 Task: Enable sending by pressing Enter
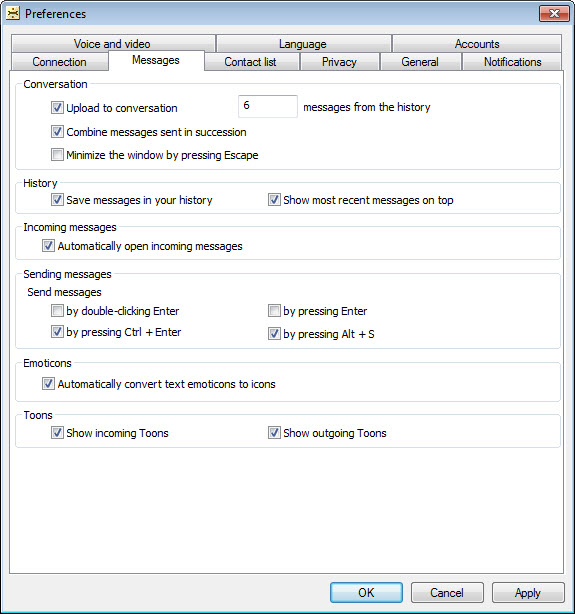coord(274,311)
